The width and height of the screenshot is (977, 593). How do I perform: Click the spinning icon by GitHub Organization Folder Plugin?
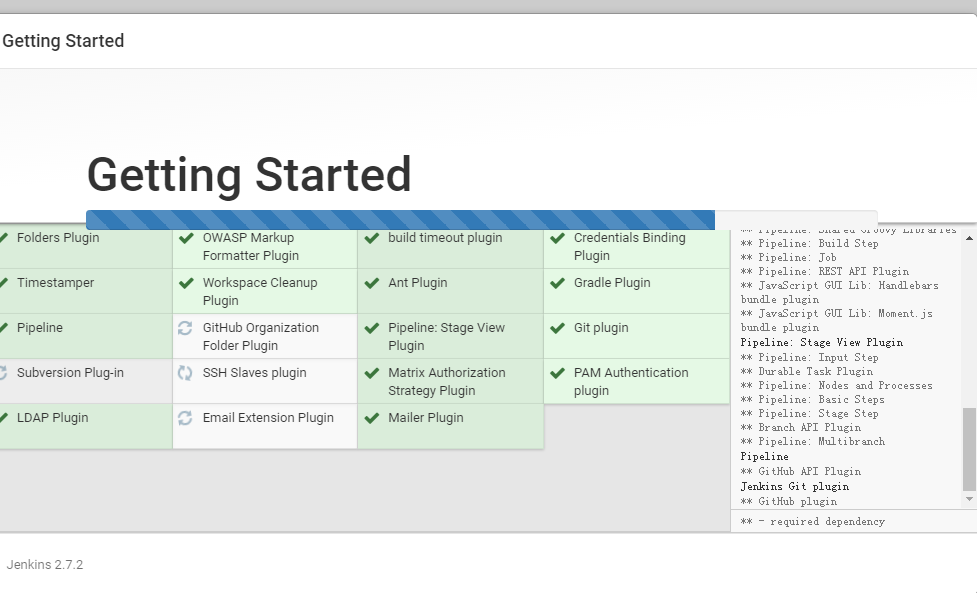[185, 328]
